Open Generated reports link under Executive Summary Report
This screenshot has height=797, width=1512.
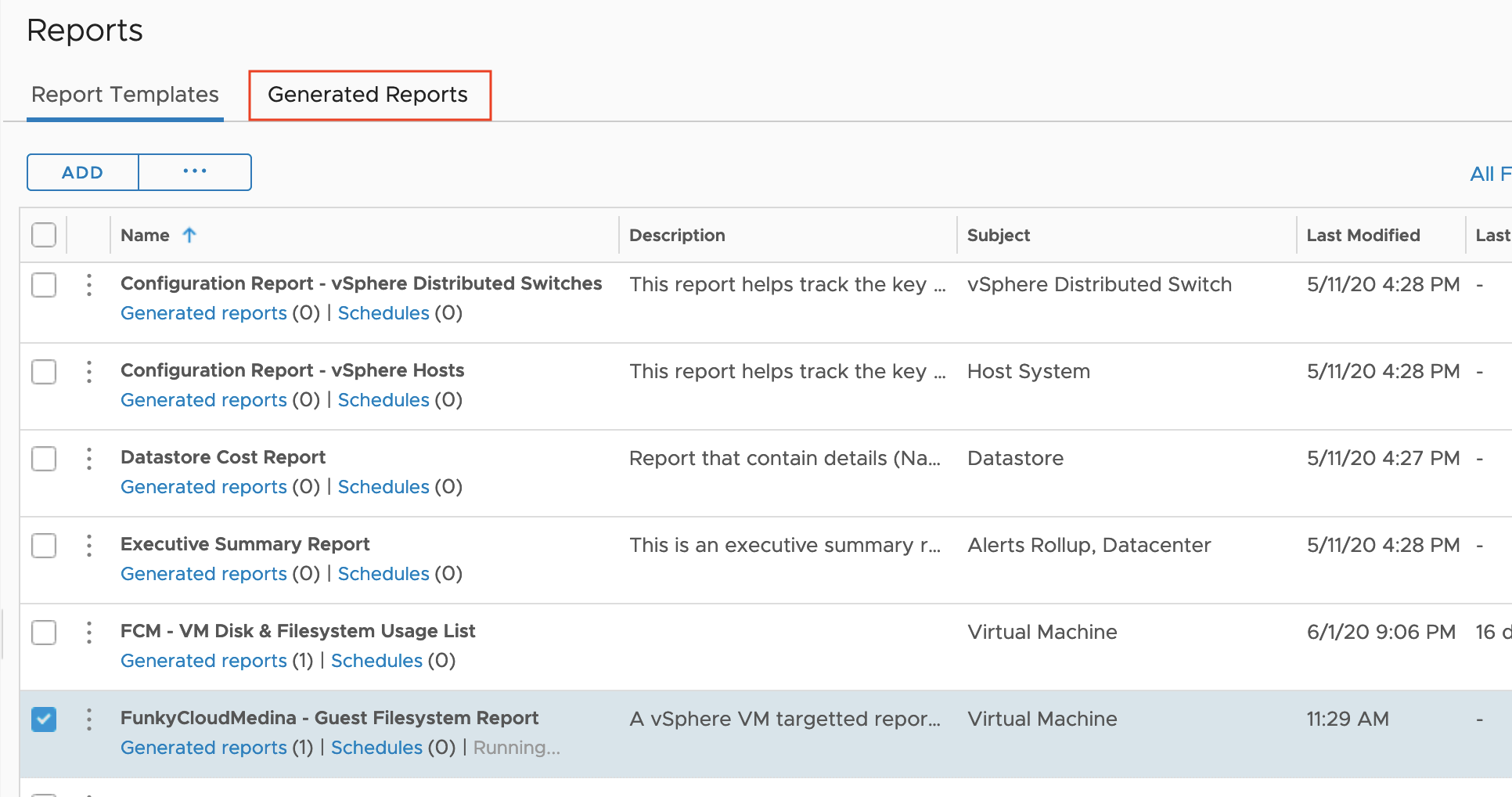(x=203, y=574)
